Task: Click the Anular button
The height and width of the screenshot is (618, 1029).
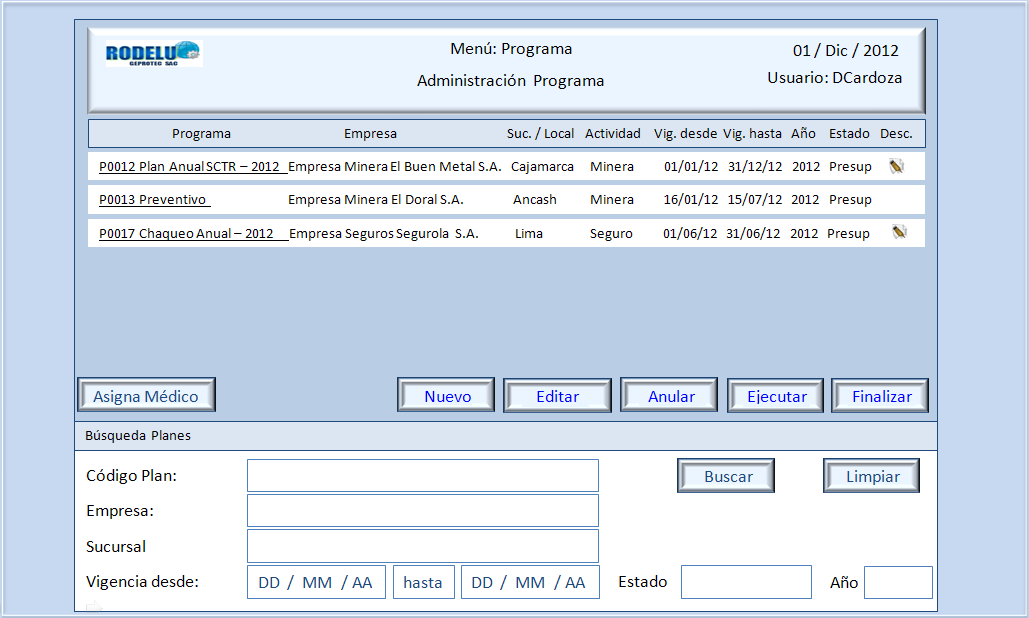Action: (x=669, y=395)
